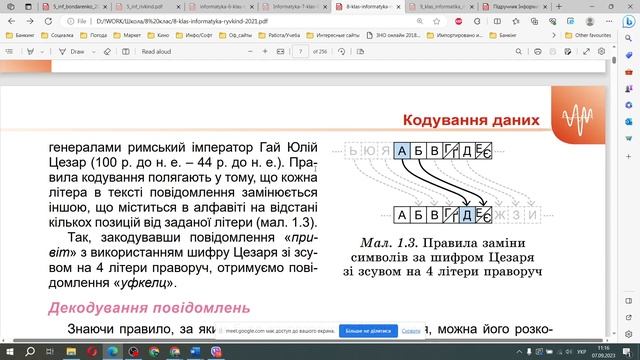This screenshot has width=640, height=360.
Task: Open a new browser tab
Action: pyautogui.click(x=559, y=7)
